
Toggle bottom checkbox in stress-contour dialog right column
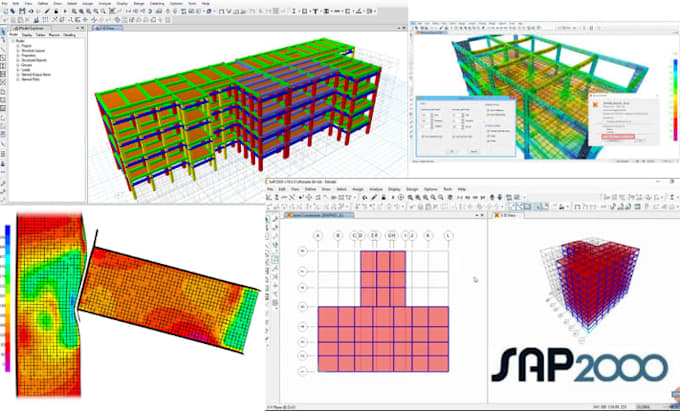pyautogui.click(x=488, y=141)
